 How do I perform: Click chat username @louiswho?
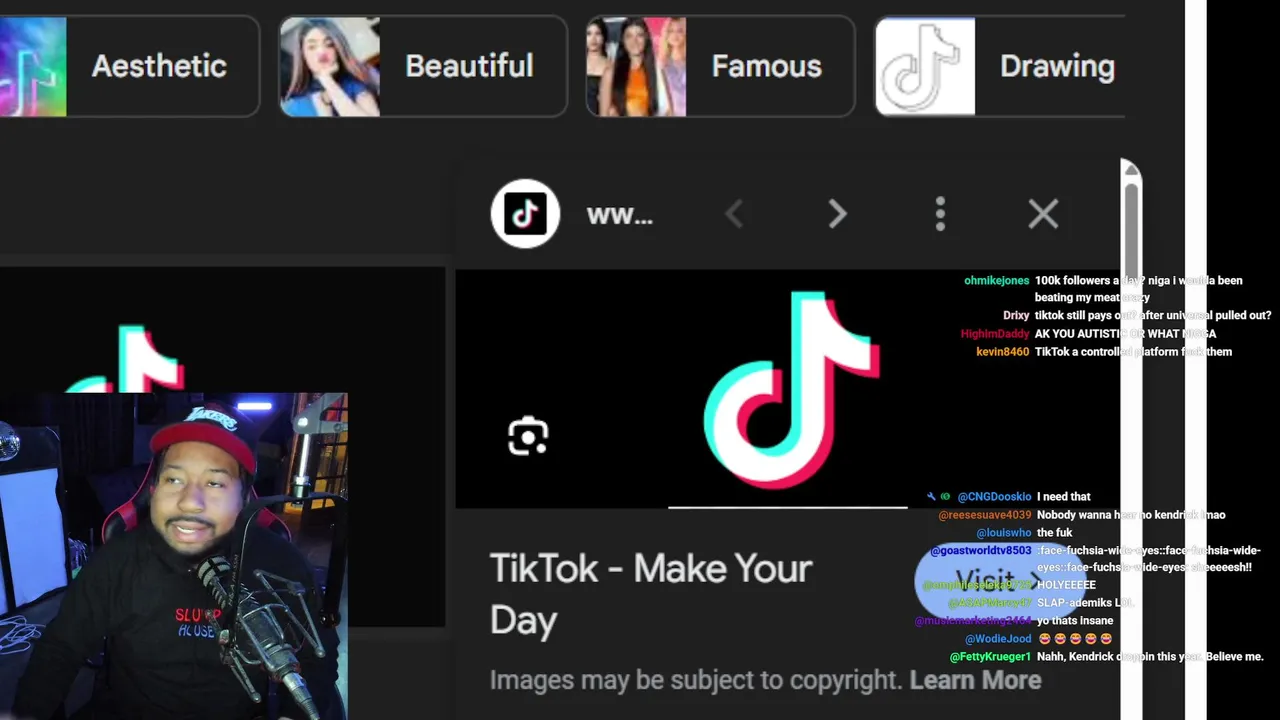[x=1003, y=533]
